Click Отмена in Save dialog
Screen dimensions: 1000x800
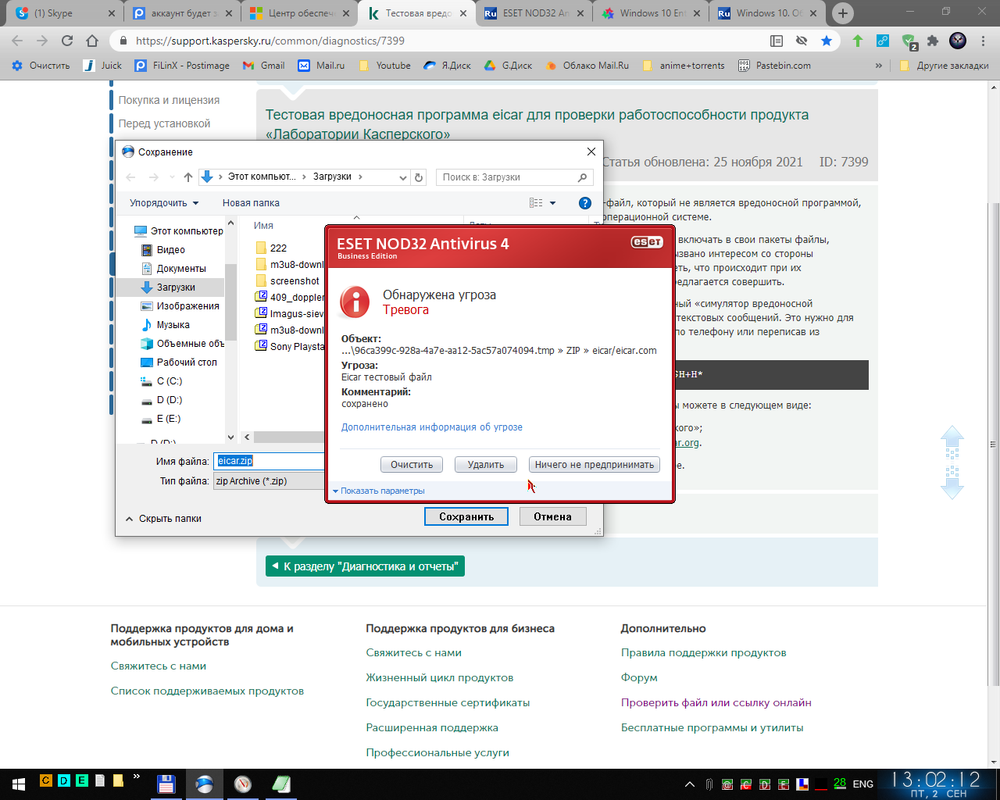click(552, 517)
